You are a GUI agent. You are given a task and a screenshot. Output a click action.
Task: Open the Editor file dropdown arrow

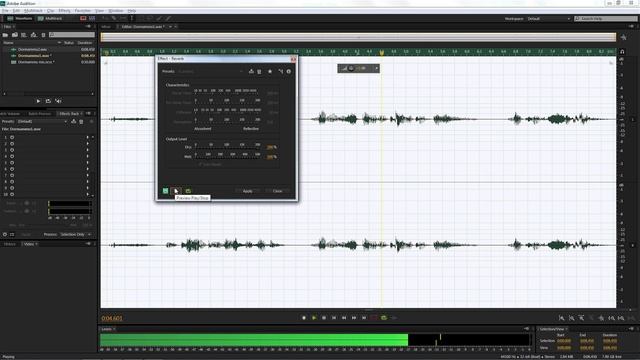tap(170, 27)
